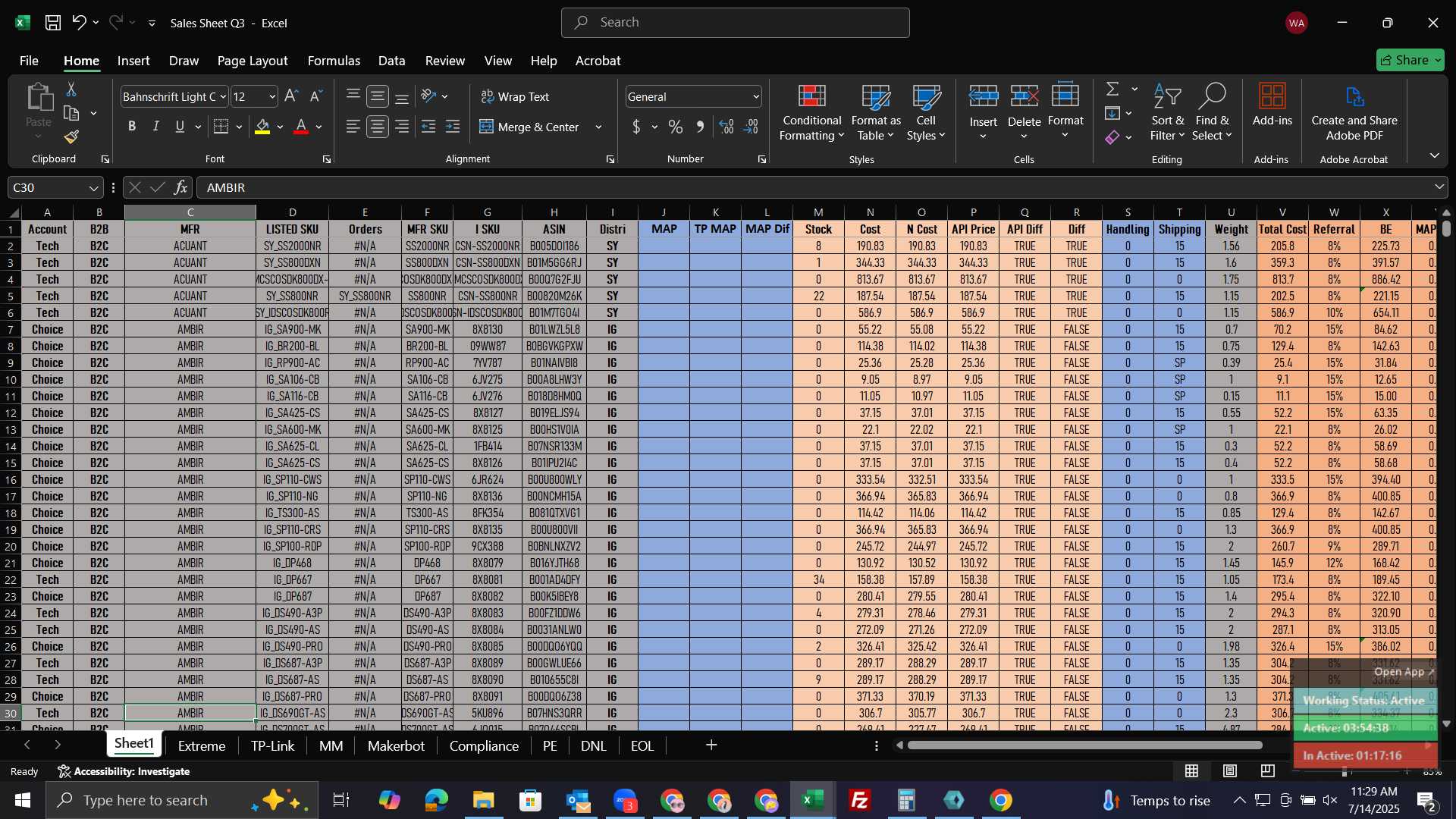Switch to Page Break Preview in status bar

point(1268,771)
